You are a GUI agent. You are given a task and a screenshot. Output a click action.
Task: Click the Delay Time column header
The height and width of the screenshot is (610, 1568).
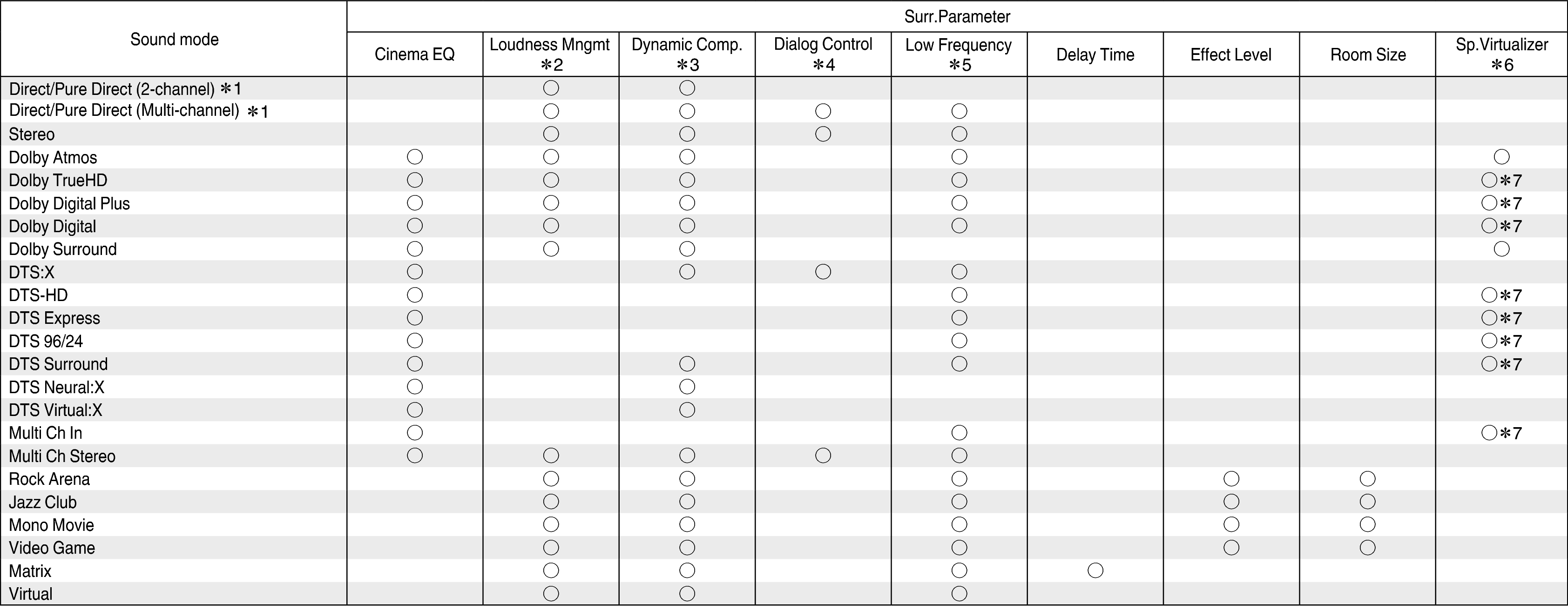1095,55
